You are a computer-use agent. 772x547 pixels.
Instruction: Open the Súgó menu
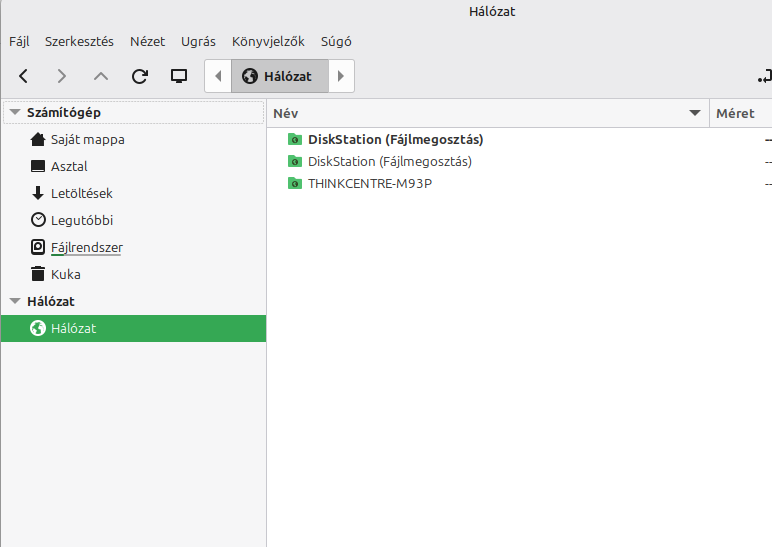(x=336, y=41)
